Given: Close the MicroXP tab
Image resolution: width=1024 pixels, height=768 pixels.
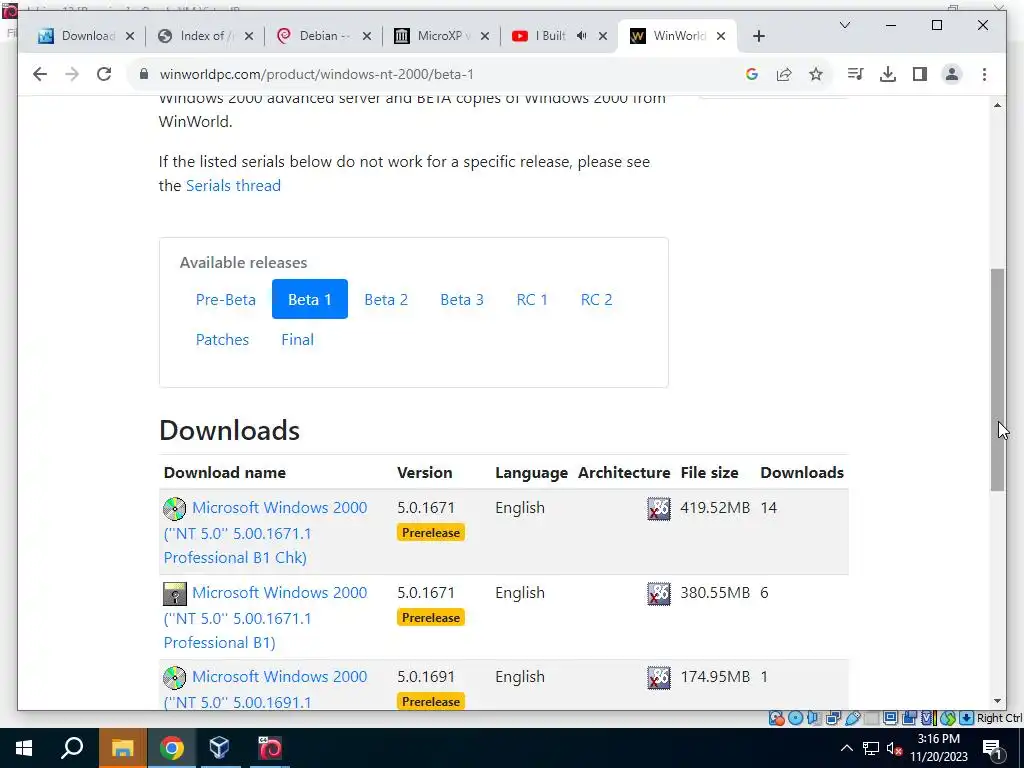Looking at the screenshot, I should pos(485,36).
